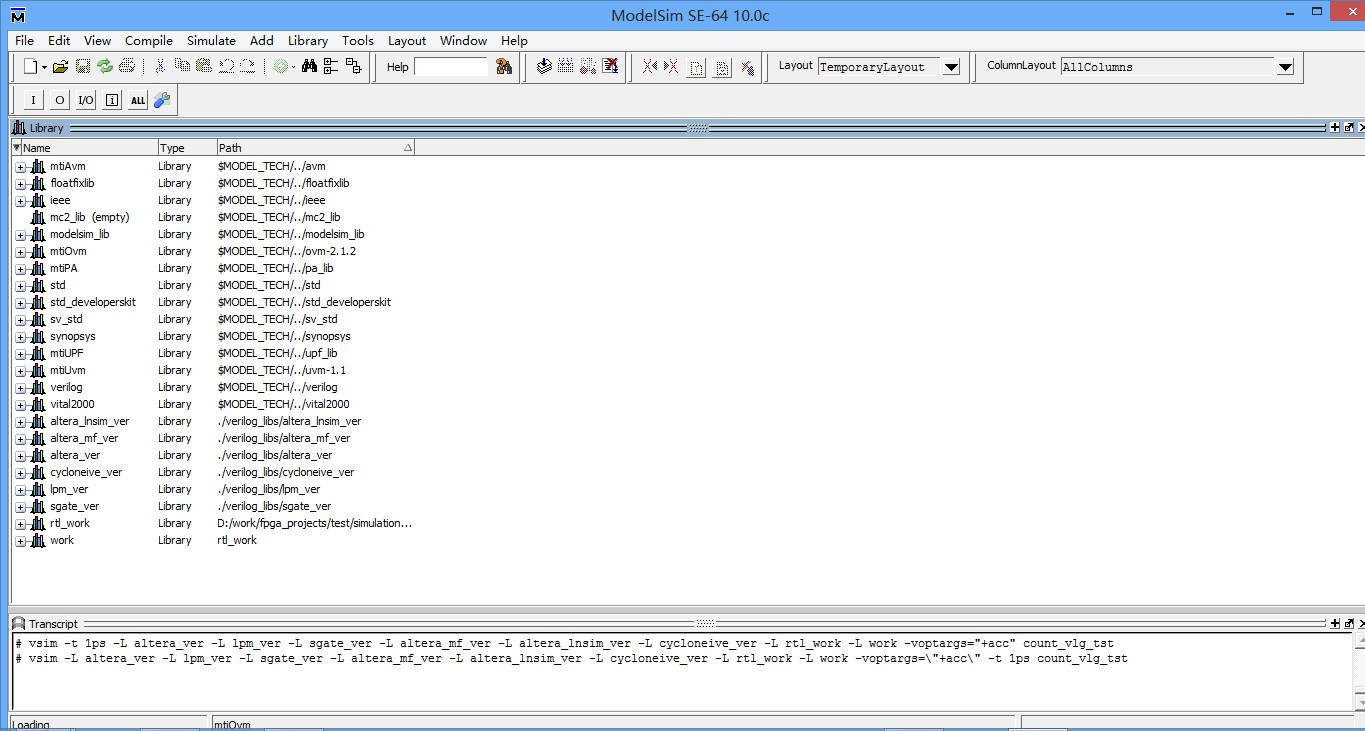Open the small arrow beside New file icon
1365x731 pixels.
click(x=45, y=67)
